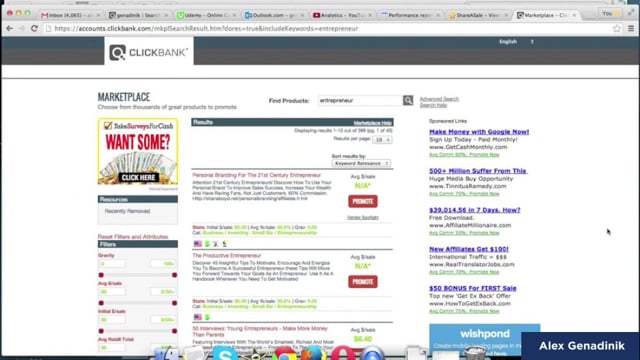Open the English language dropdown
This screenshot has height=360, width=640.
pos(516,42)
